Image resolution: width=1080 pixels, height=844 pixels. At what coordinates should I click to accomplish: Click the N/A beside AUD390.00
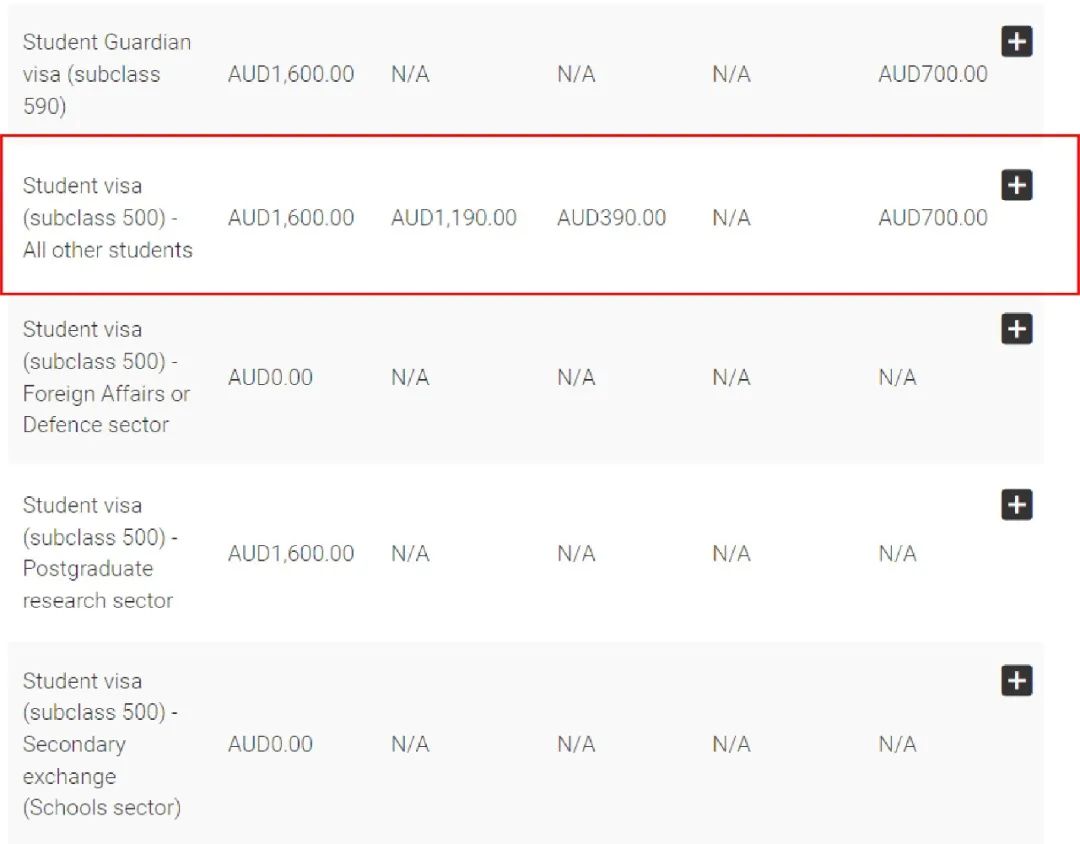coord(731,218)
